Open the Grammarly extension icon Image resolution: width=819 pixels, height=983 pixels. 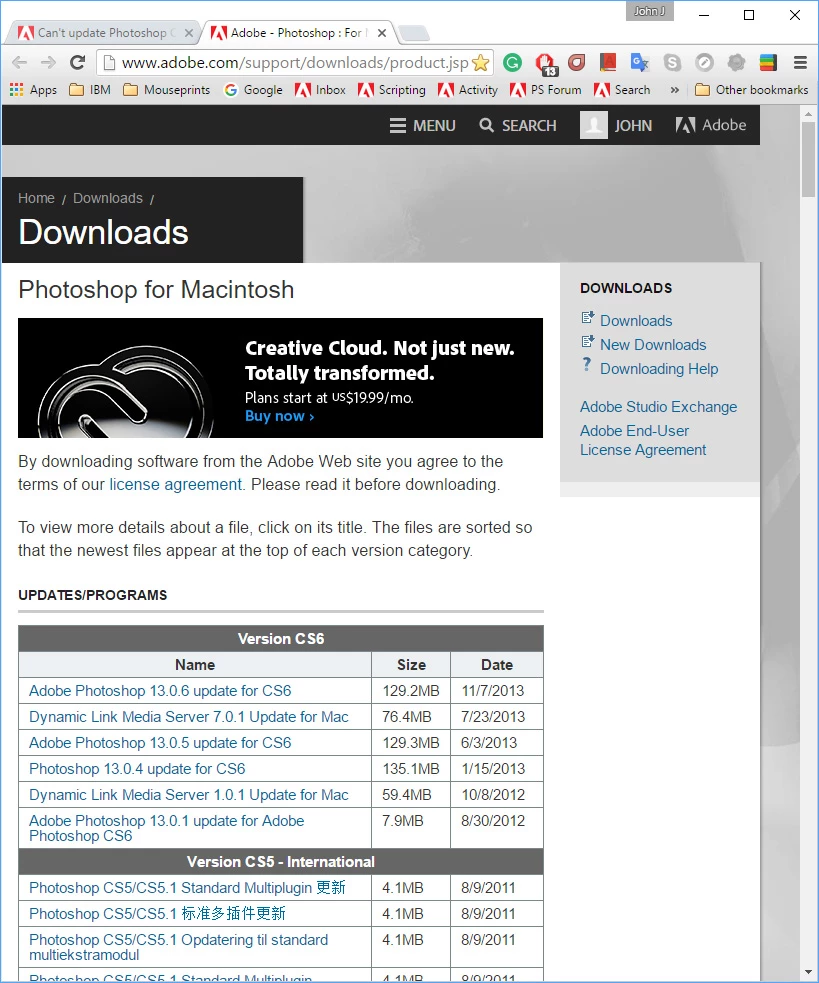(512, 62)
